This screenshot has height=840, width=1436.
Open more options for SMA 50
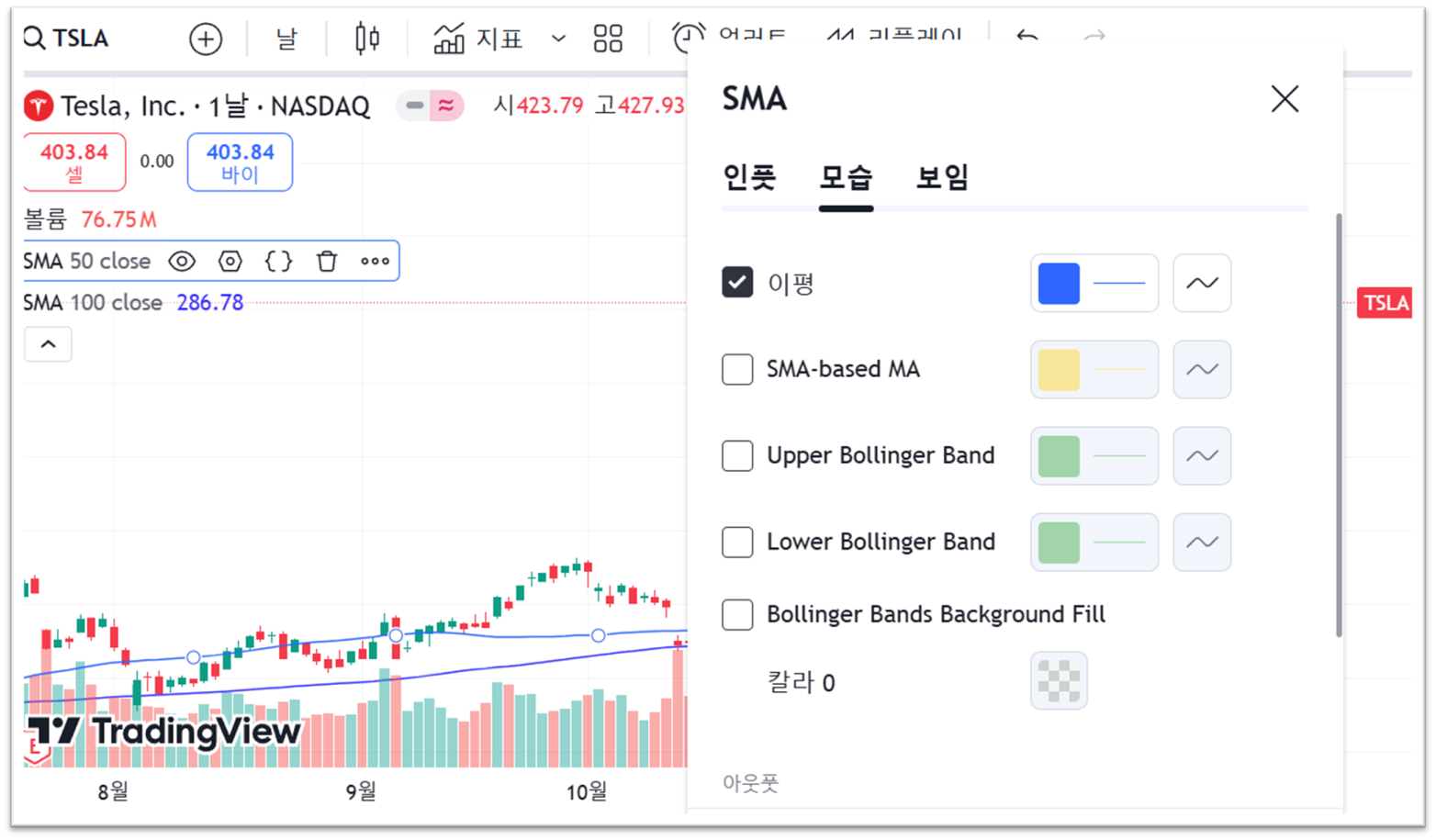[x=375, y=262]
